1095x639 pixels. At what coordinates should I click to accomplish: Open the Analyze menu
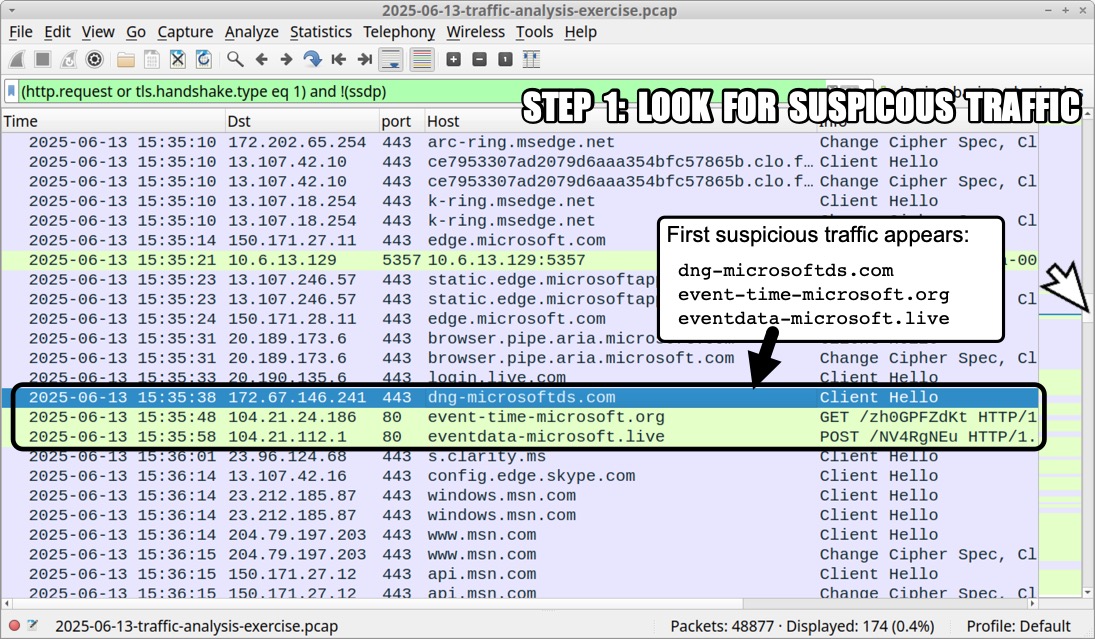pos(251,32)
